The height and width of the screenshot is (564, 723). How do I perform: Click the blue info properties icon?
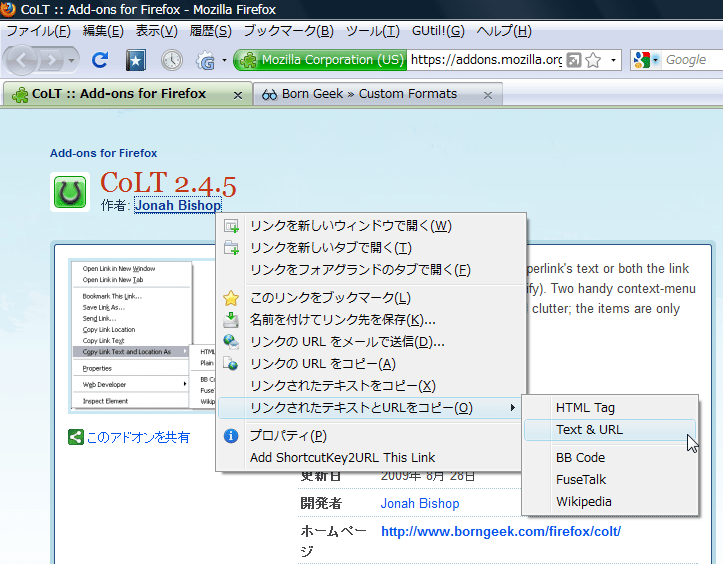tap(231, 436)
